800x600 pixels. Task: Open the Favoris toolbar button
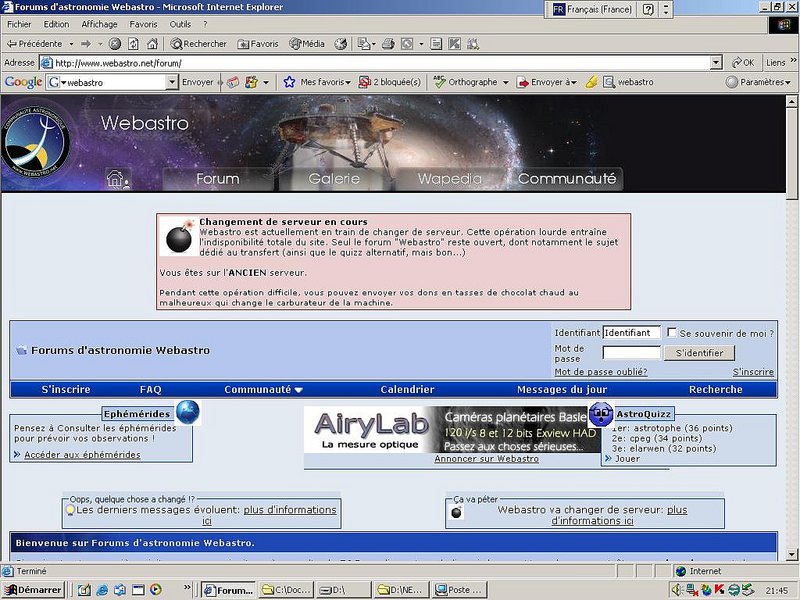coord(258,44)
